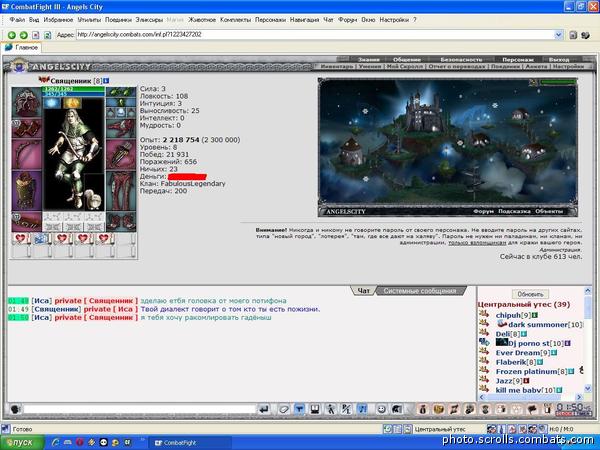The image size is (600, 450).
Task: Open the Комплекты menu
Action: click(235, 20)
